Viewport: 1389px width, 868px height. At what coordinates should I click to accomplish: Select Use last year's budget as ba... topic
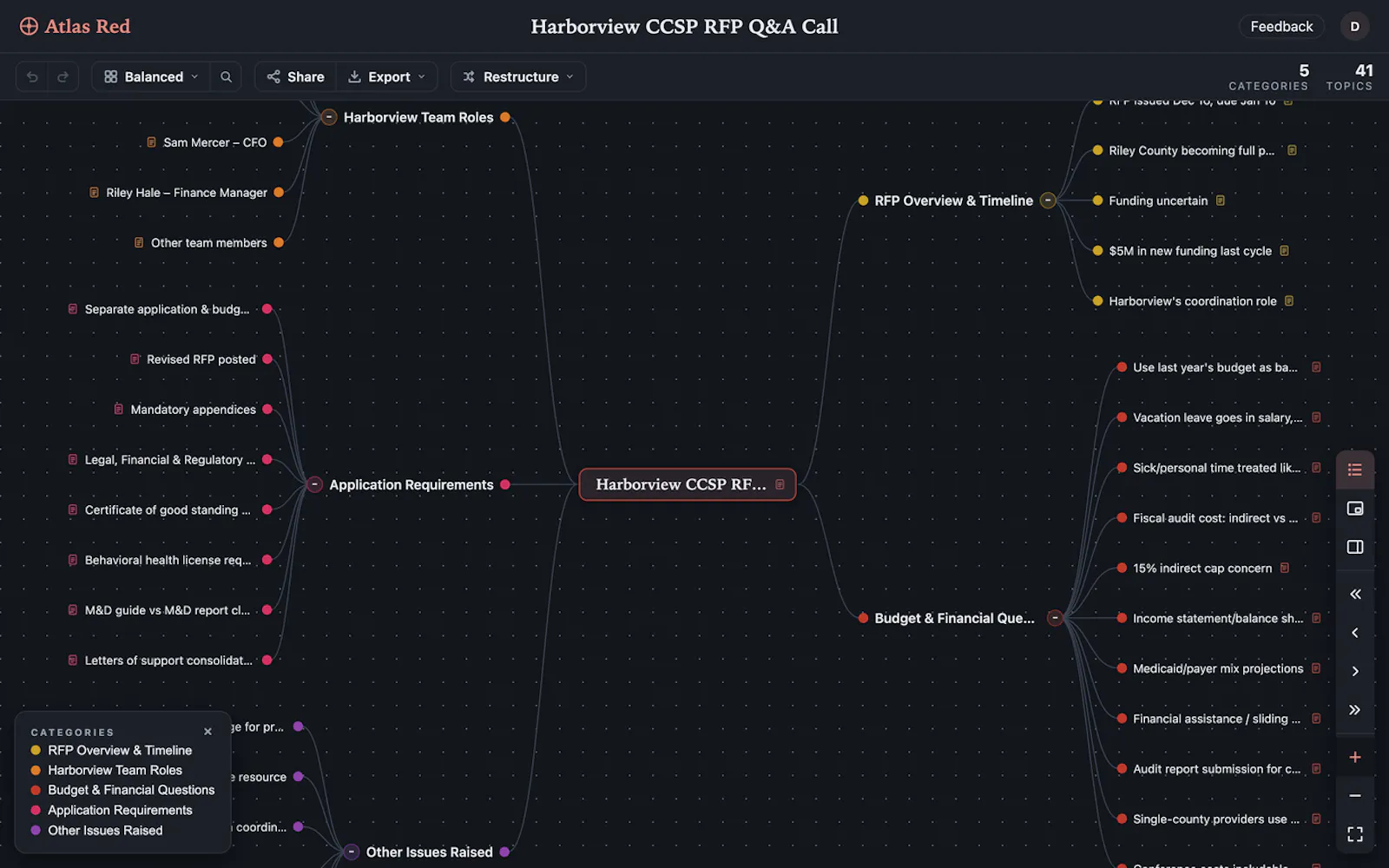pyautogui.click(x=1215, y=367)
